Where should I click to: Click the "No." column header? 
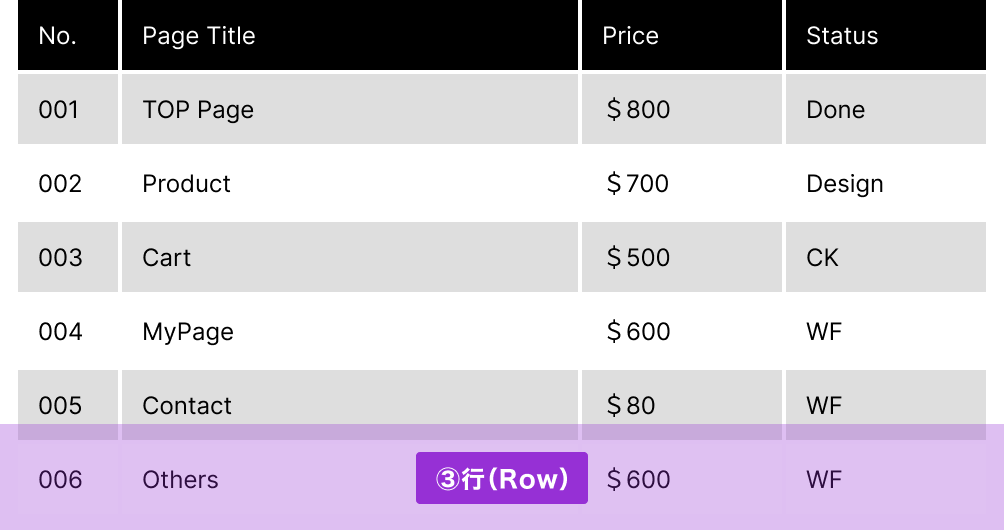(58, 36)
